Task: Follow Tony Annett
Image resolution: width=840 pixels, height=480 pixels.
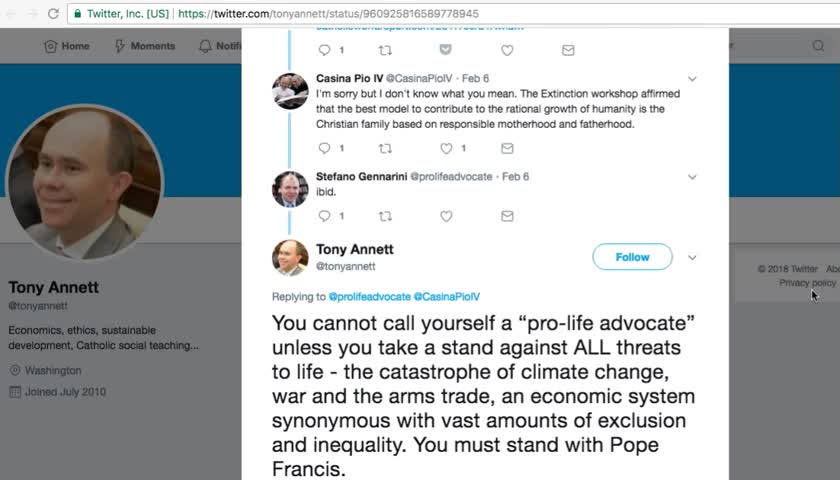Action: (632, 257)
